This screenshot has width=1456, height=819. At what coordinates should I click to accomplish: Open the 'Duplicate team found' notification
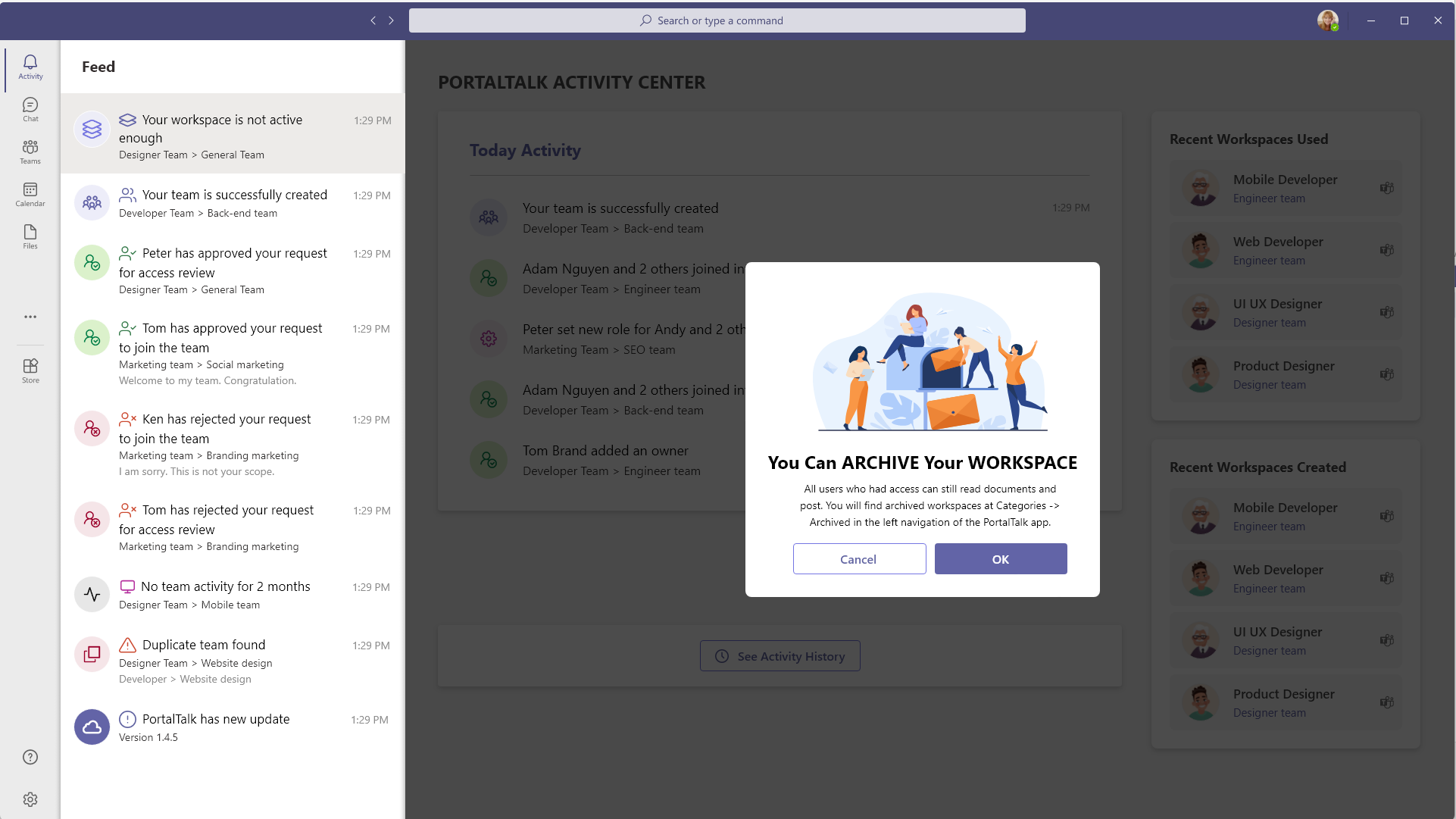pos(232,661)
